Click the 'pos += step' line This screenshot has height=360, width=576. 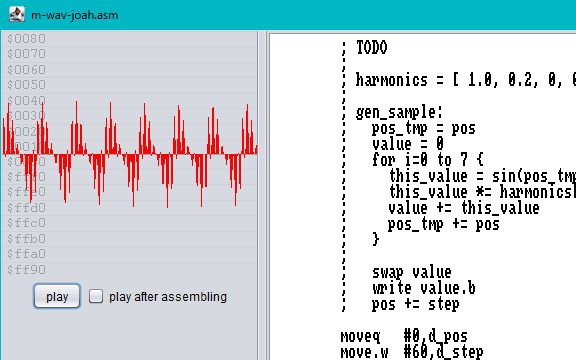(415, 305)
